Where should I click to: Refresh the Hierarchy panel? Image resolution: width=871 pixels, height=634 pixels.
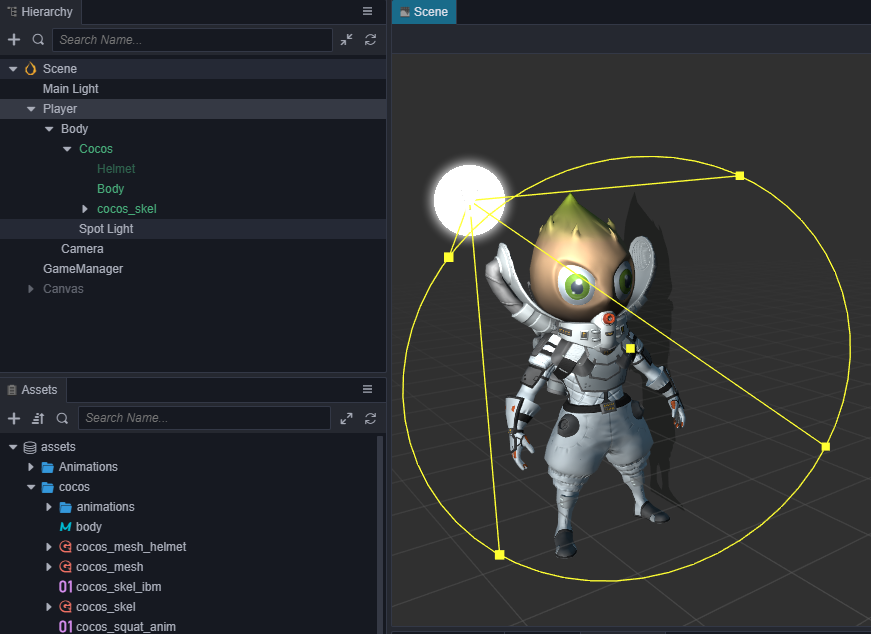371,39
